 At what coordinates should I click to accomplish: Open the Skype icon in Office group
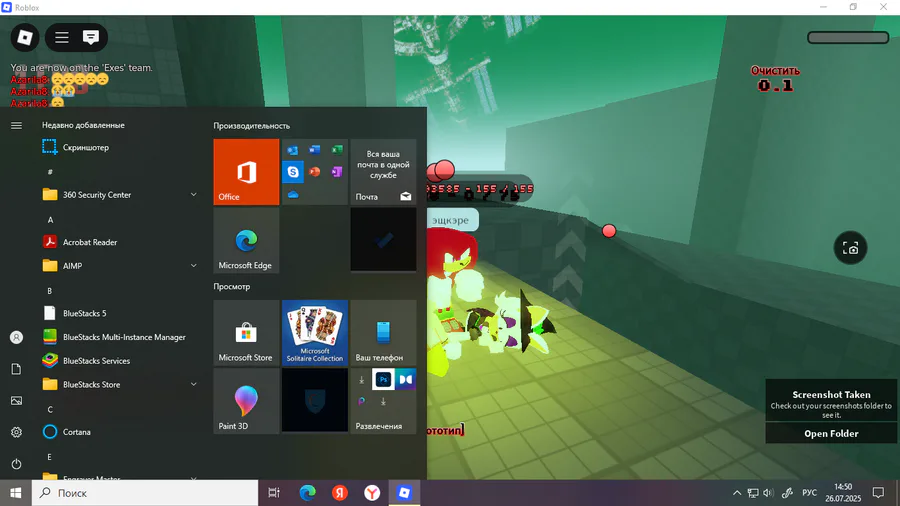(x=293, y=172)
